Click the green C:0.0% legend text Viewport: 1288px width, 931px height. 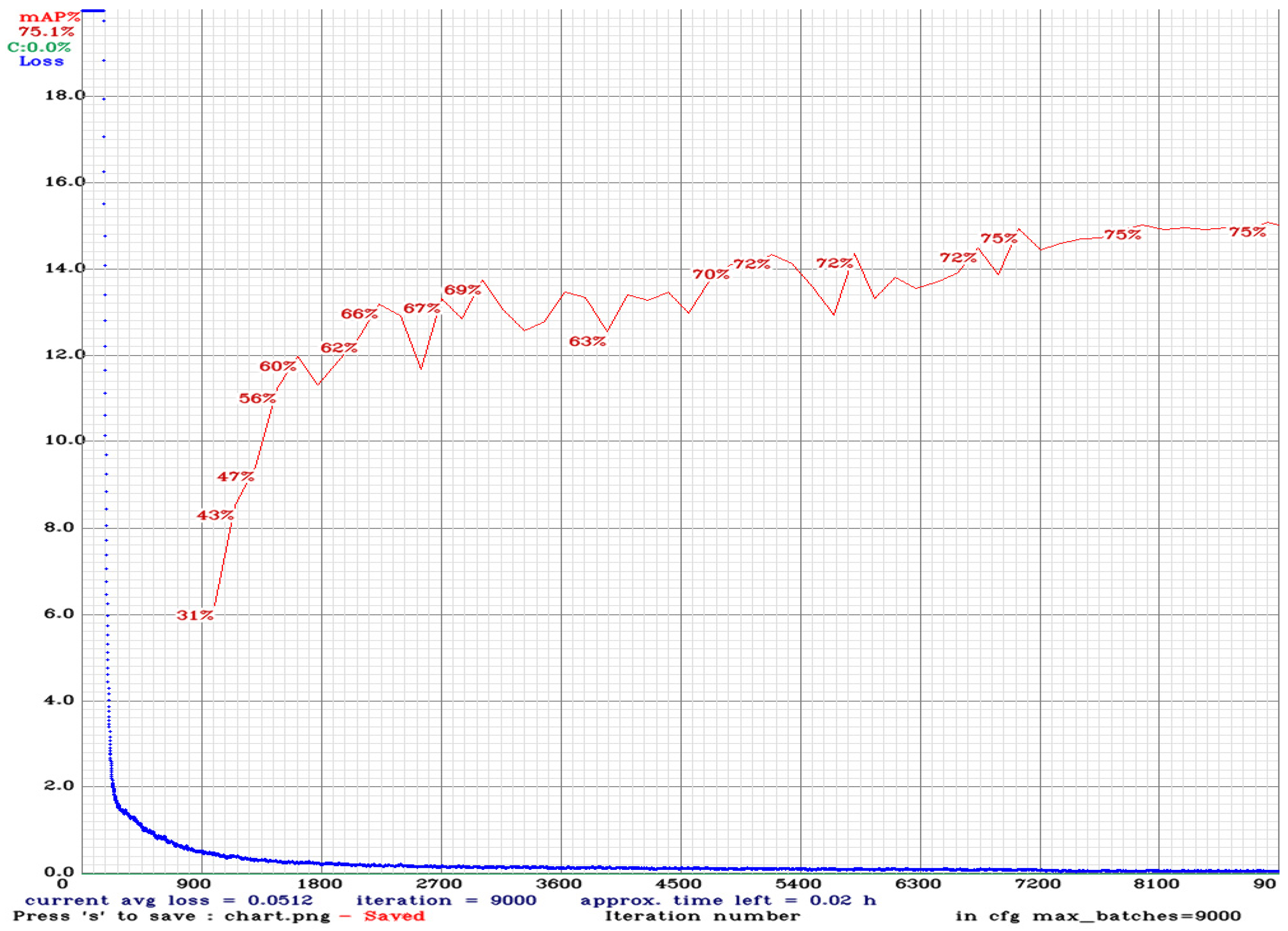(x=39, y=47)
